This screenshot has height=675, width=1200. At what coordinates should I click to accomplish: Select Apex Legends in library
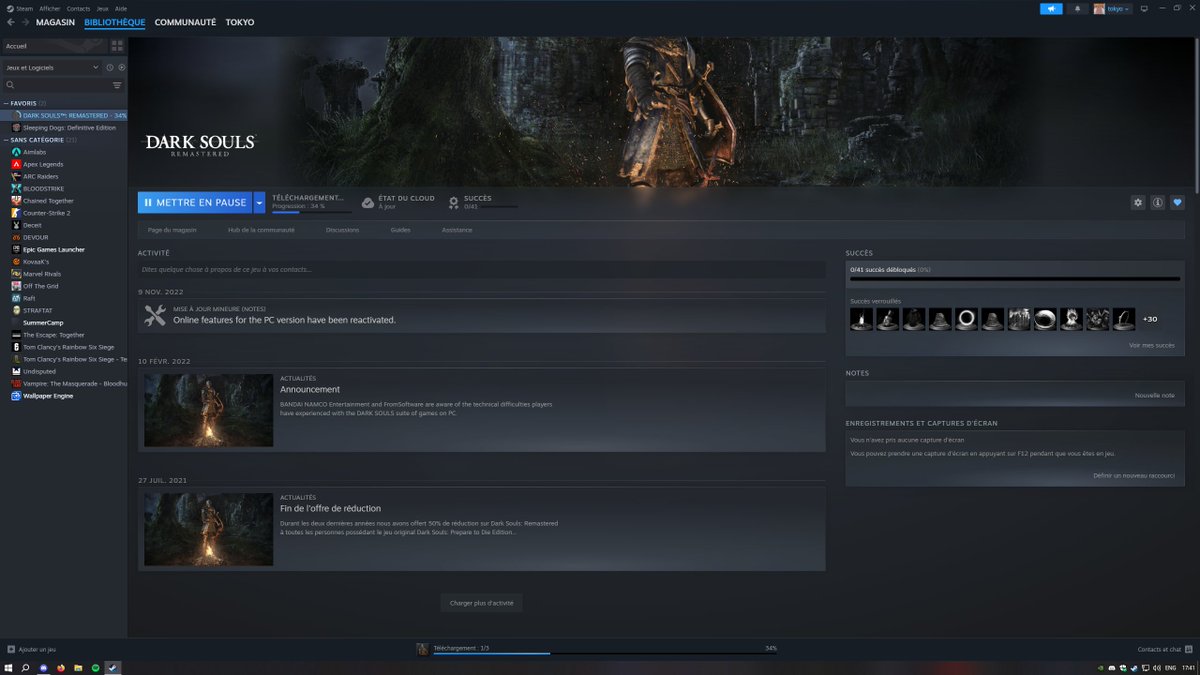pos(43,164)
